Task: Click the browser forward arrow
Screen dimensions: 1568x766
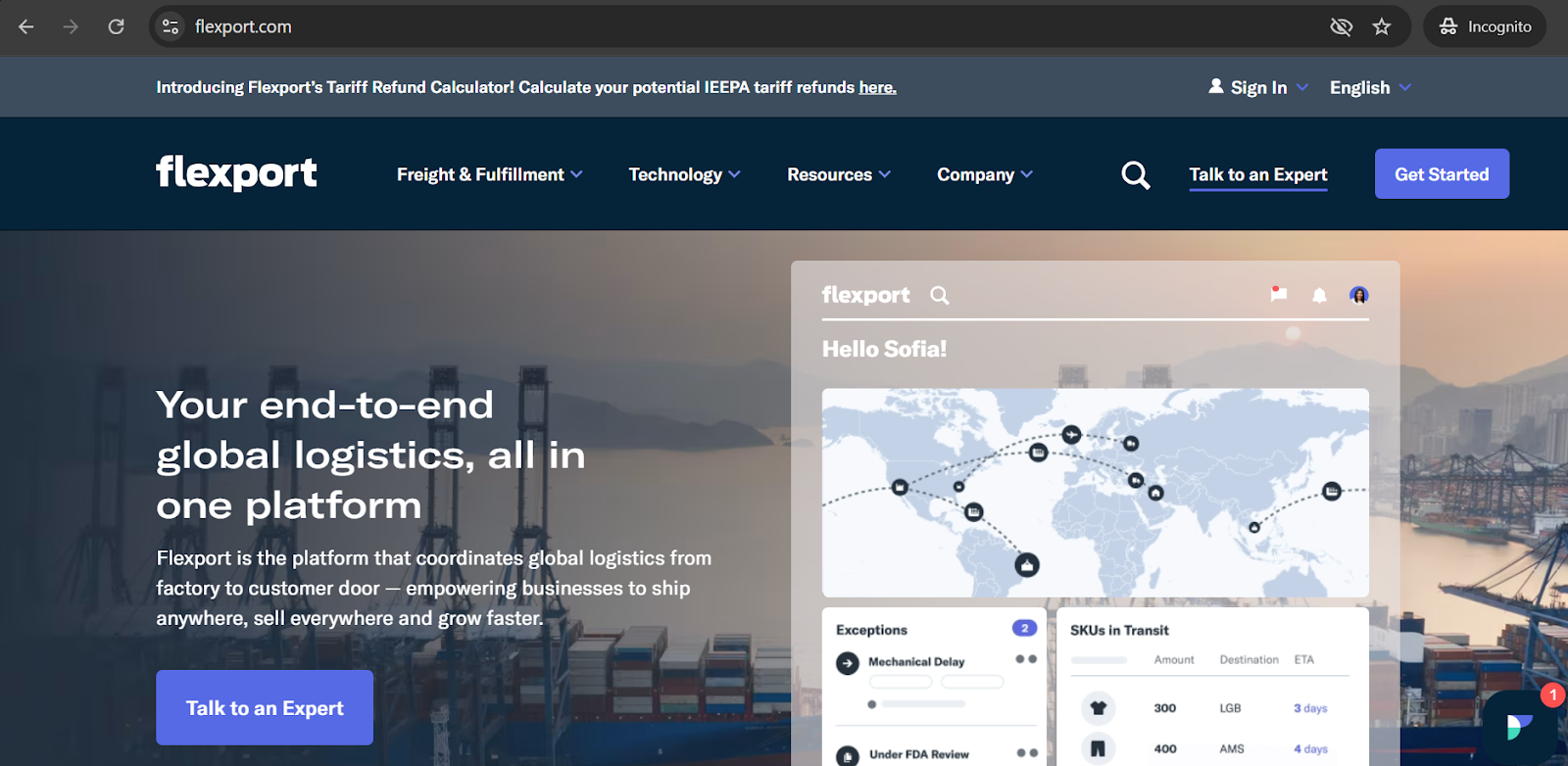Action: [71, 26]
